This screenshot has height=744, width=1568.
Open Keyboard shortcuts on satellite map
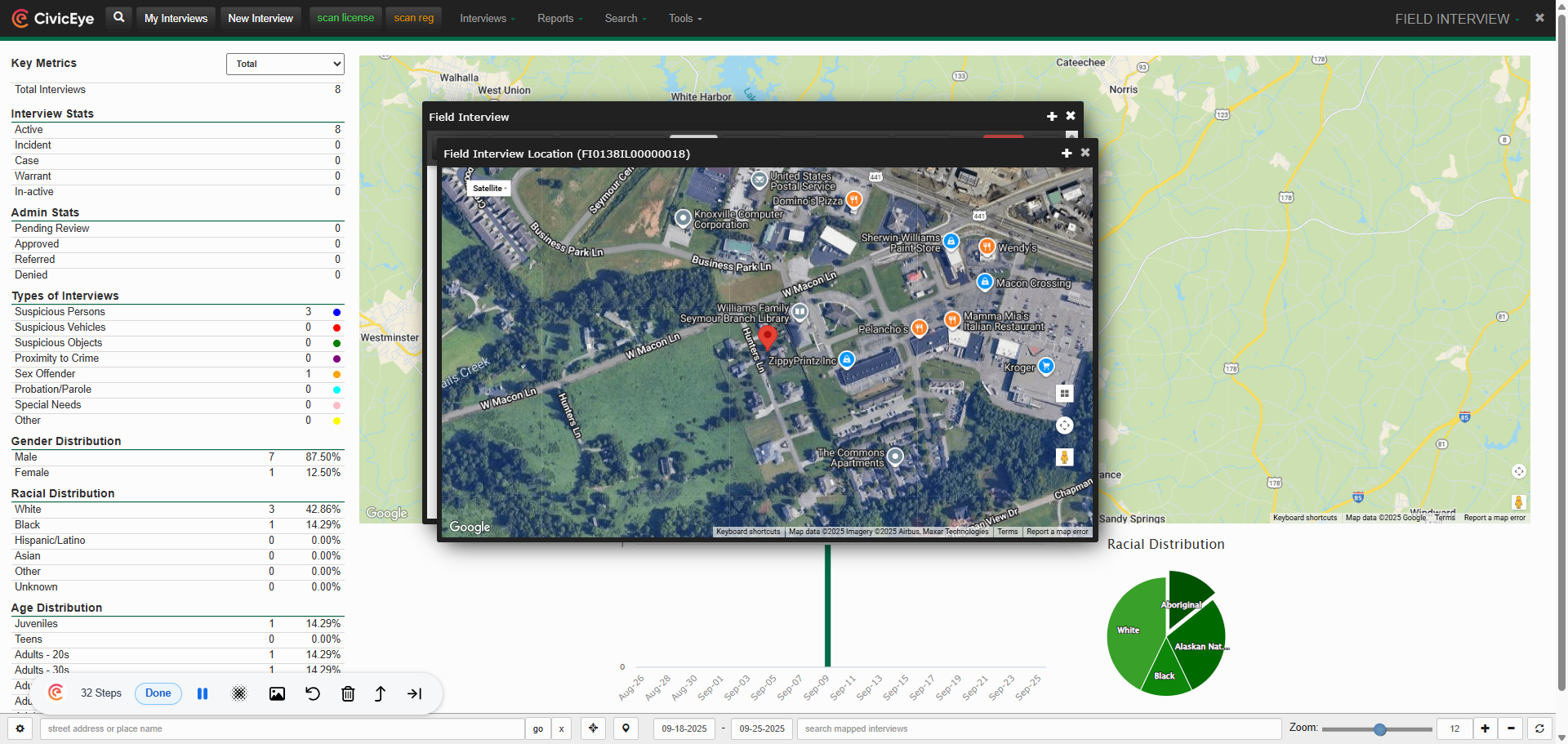(x=748, y=532)
